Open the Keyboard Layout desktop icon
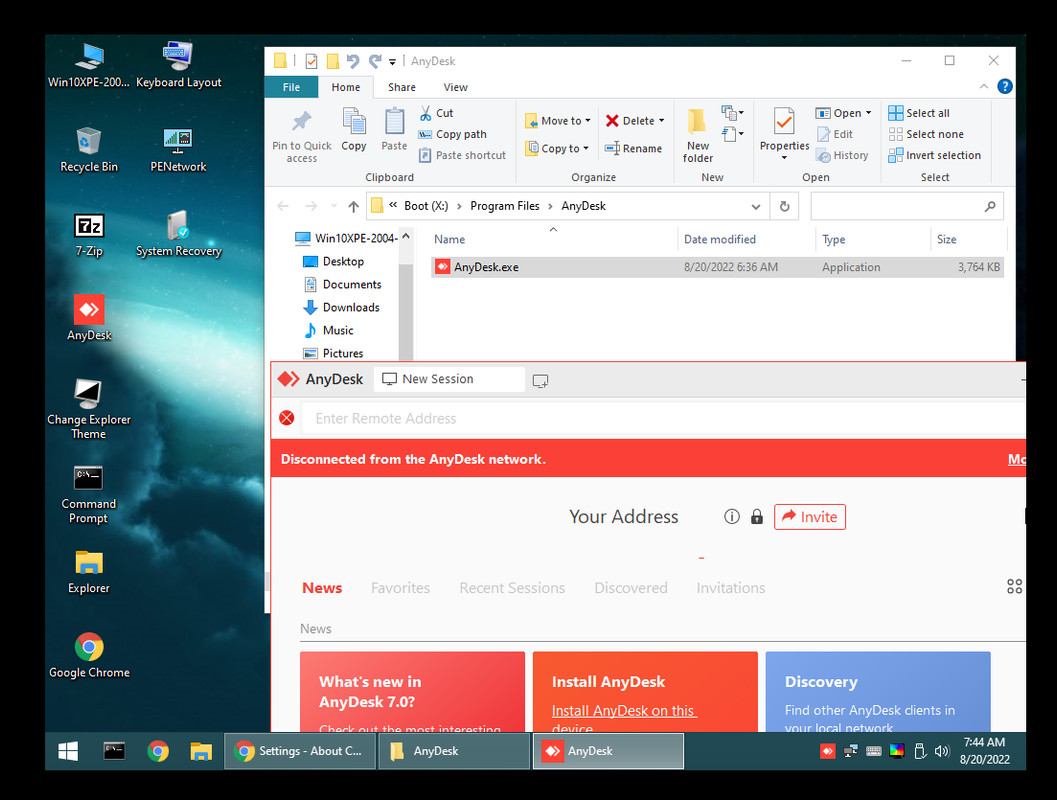The height and width of the screenshot is (800, 1057). (x=179, y=65)
